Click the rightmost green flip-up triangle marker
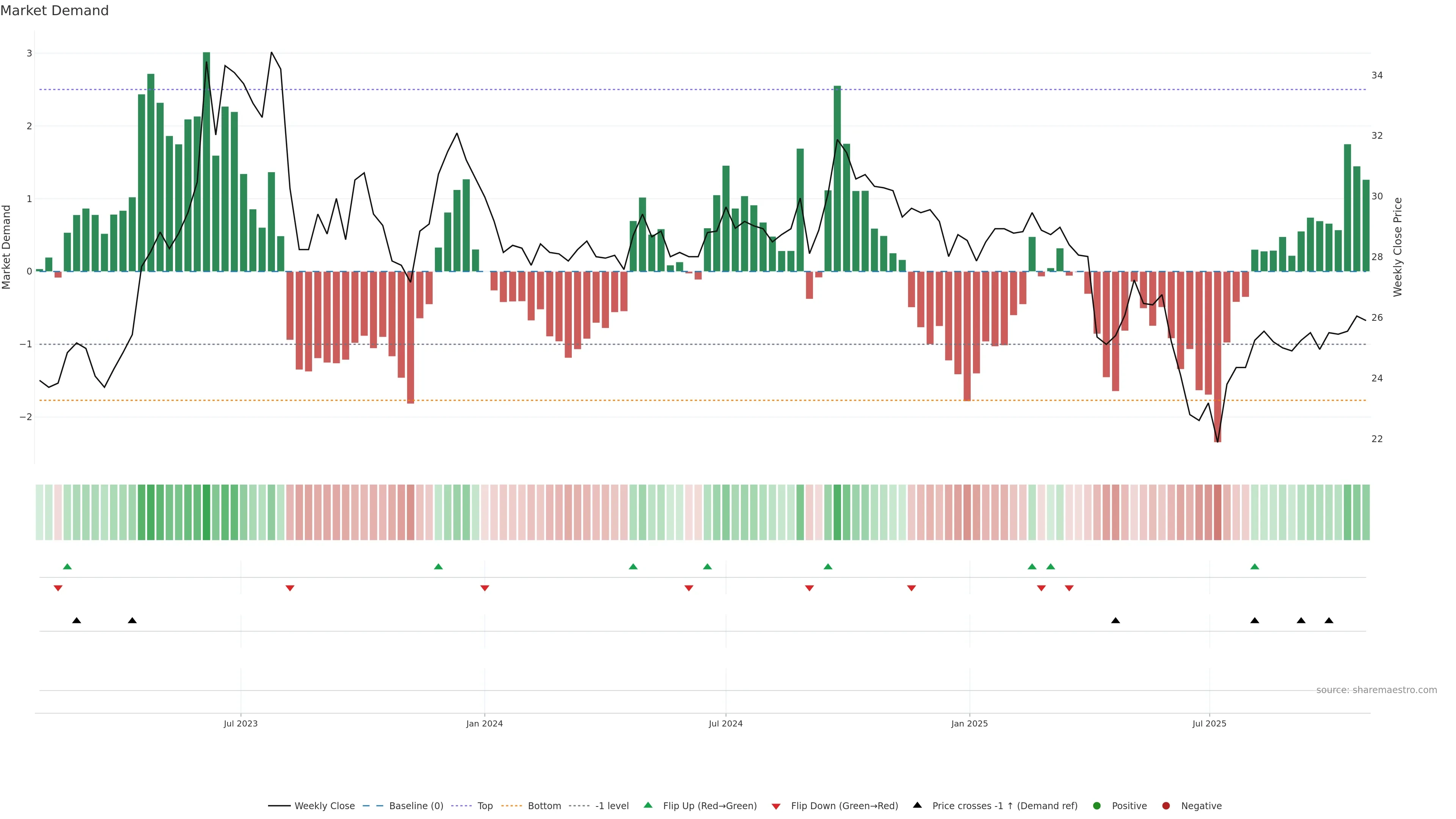 point(1255,566)
